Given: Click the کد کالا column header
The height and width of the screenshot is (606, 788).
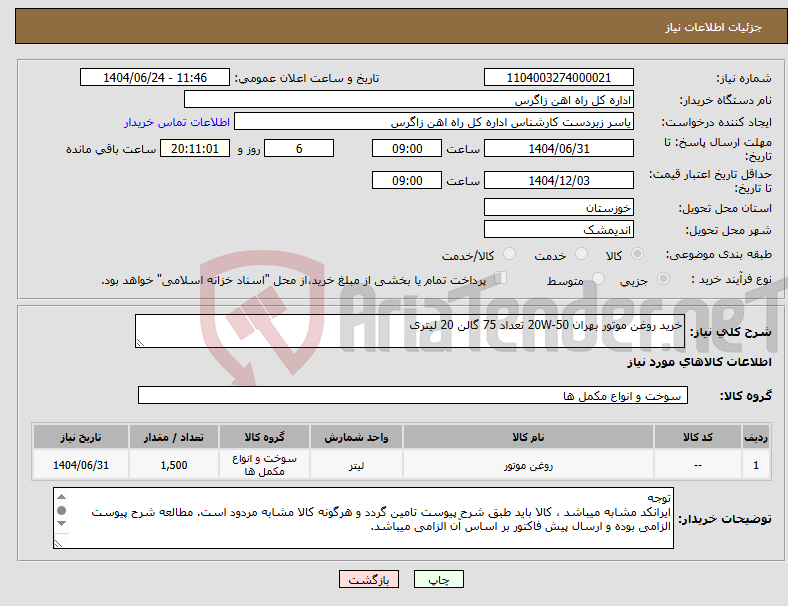Looking at the screenshot, I should click(x=698, y=437).
